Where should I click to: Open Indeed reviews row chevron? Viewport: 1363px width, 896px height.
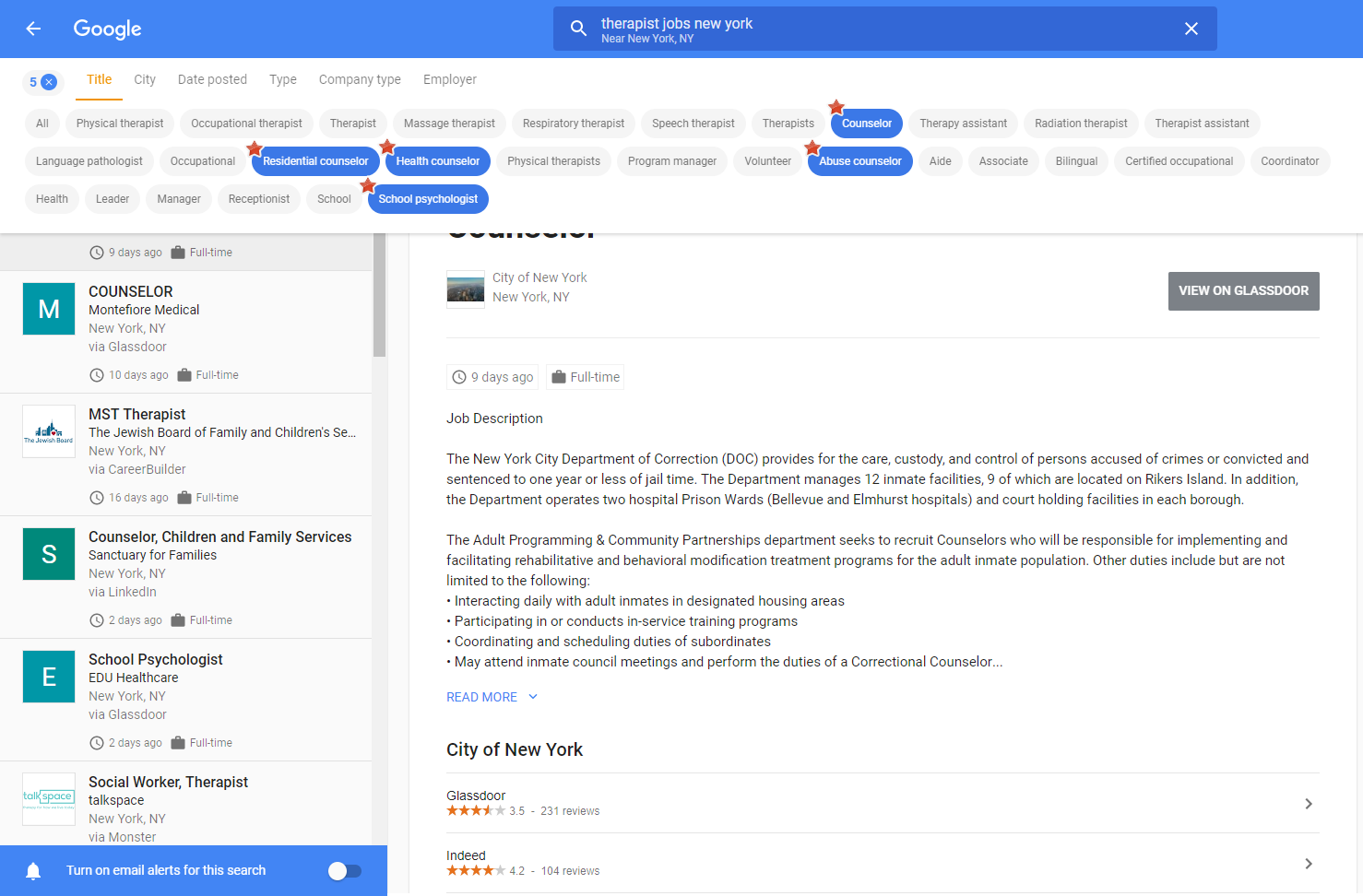pyautogui.click(x=1308, y=864)
